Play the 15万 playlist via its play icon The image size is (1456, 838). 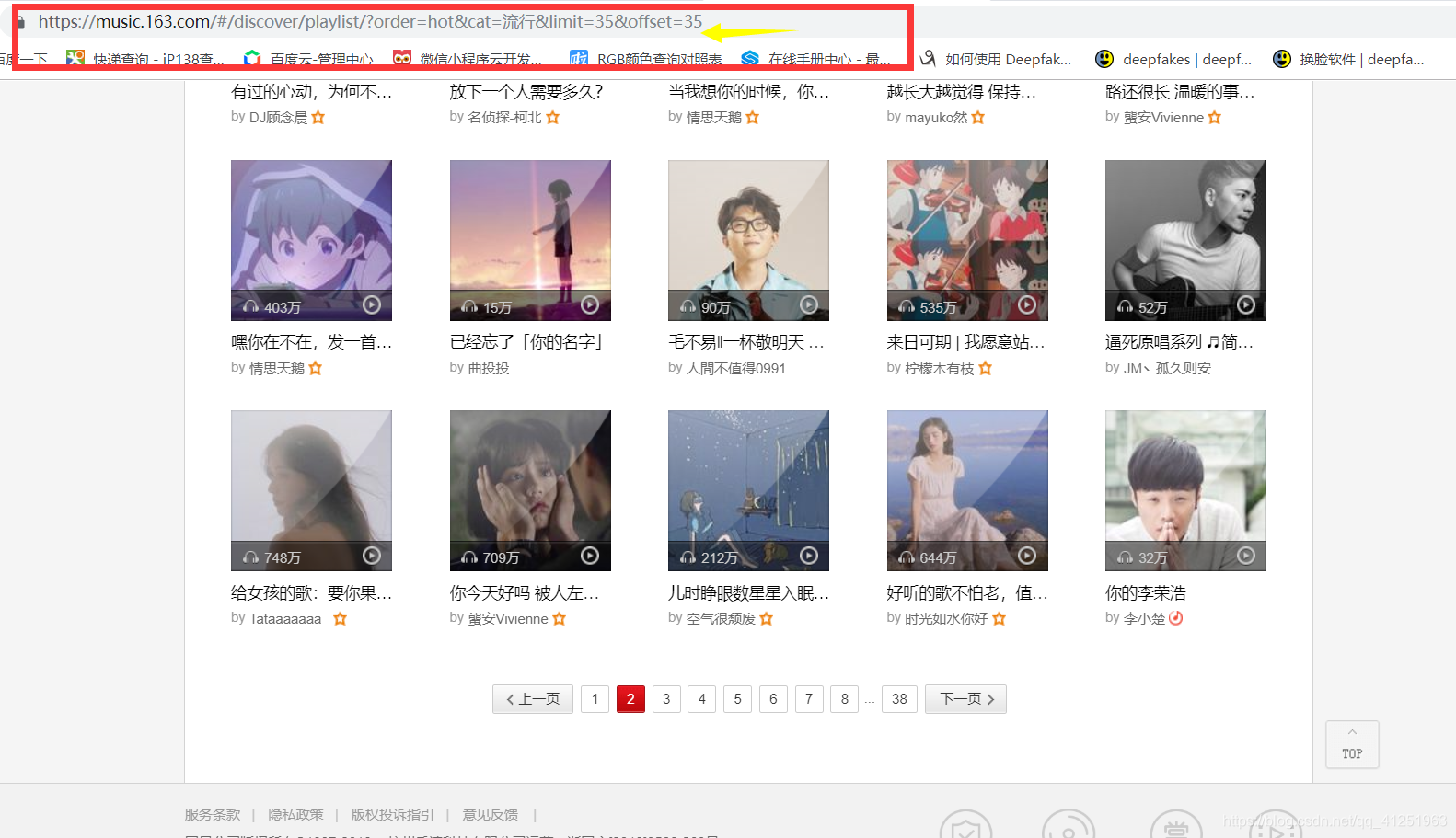point(590,304)
